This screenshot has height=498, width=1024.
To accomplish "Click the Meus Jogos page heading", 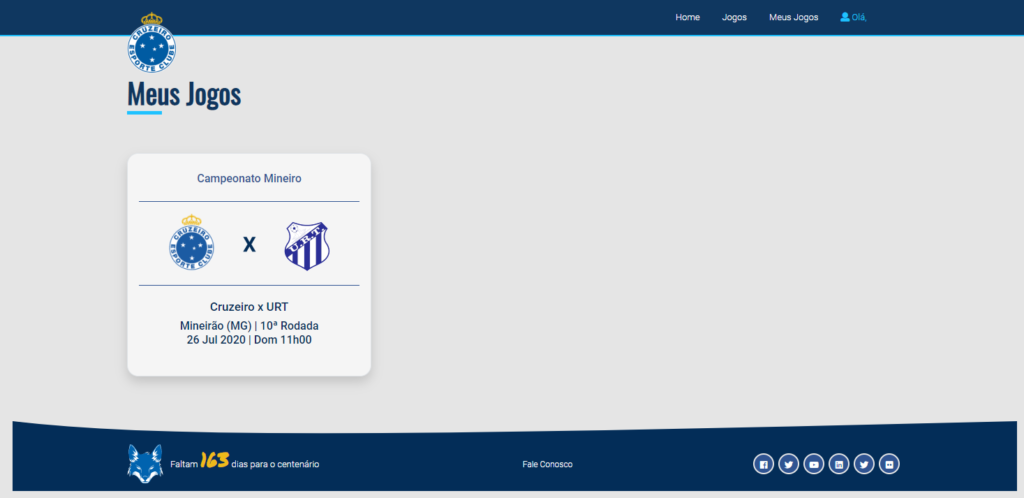I will click(184, 94).
